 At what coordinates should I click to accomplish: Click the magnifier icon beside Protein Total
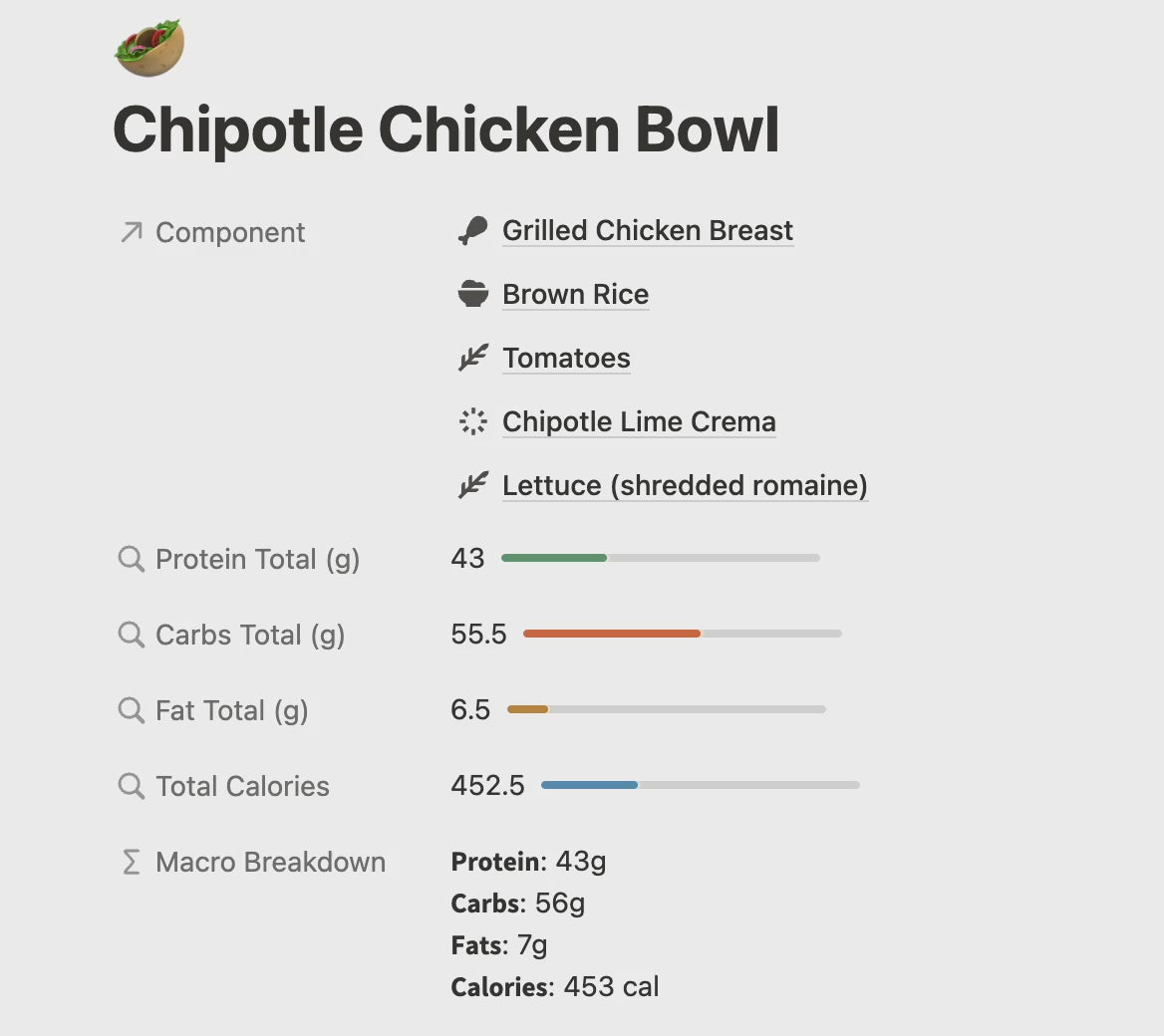[131, 559]
